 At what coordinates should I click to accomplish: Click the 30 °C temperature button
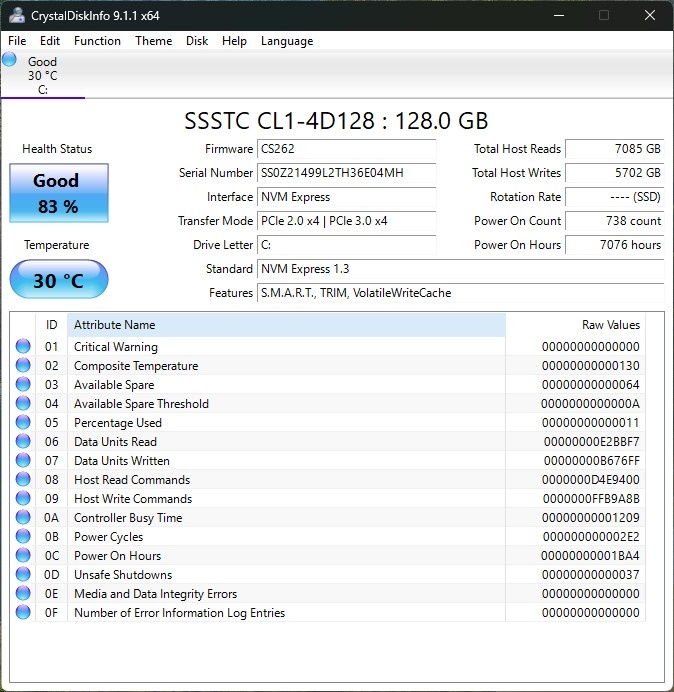coord(59,280)
